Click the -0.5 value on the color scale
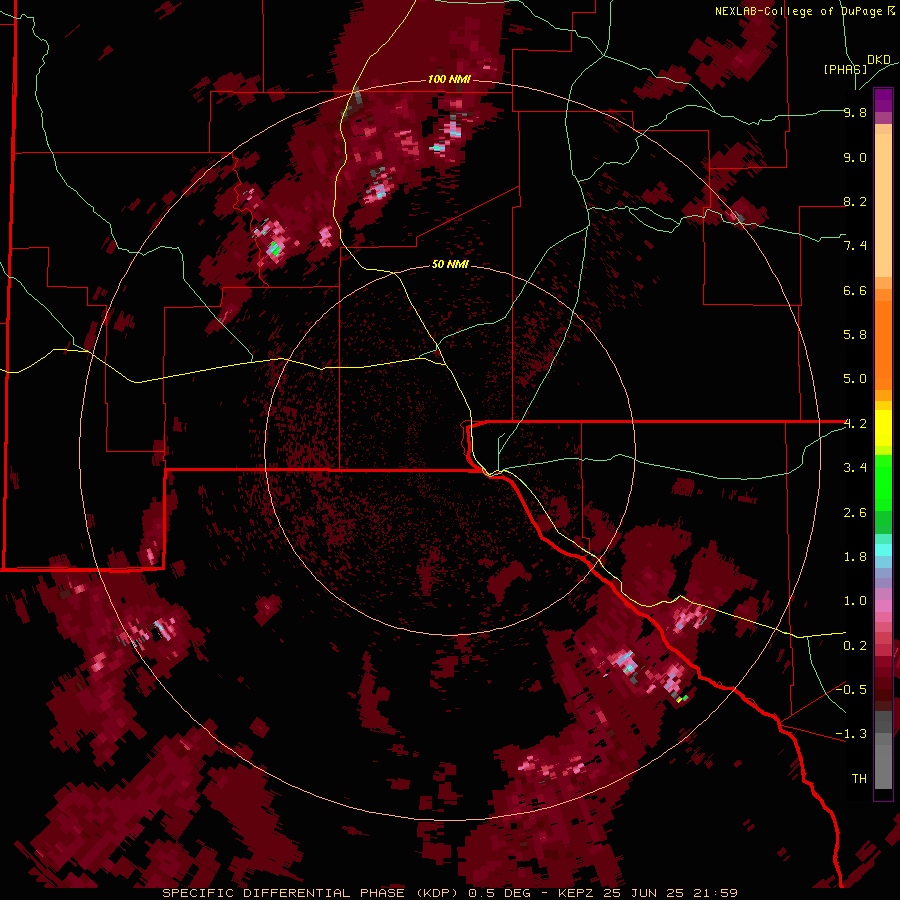 (x=851, y=690)
